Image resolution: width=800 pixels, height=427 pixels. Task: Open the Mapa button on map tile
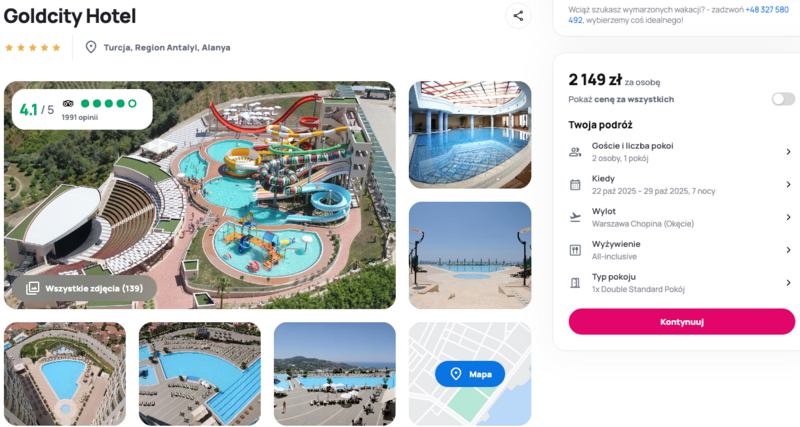pos(470,374)
